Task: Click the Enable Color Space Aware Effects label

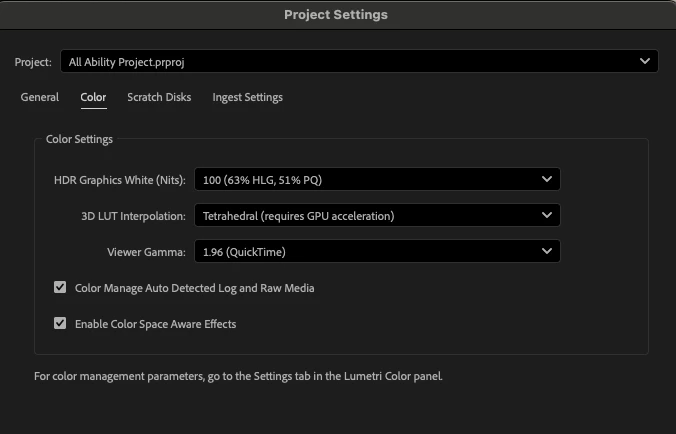Action: point(156,324)
